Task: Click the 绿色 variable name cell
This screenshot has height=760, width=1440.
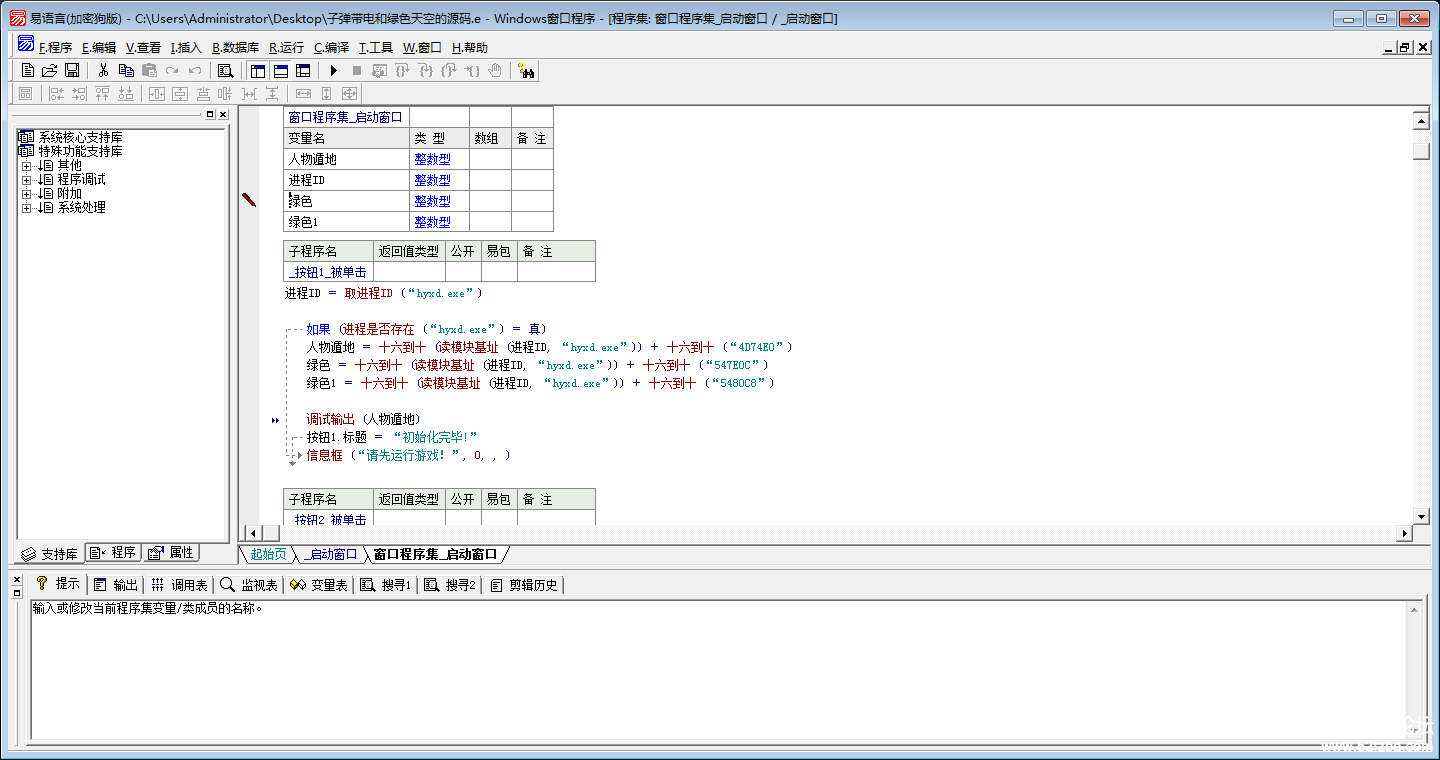Action: [x=346, y=201]
